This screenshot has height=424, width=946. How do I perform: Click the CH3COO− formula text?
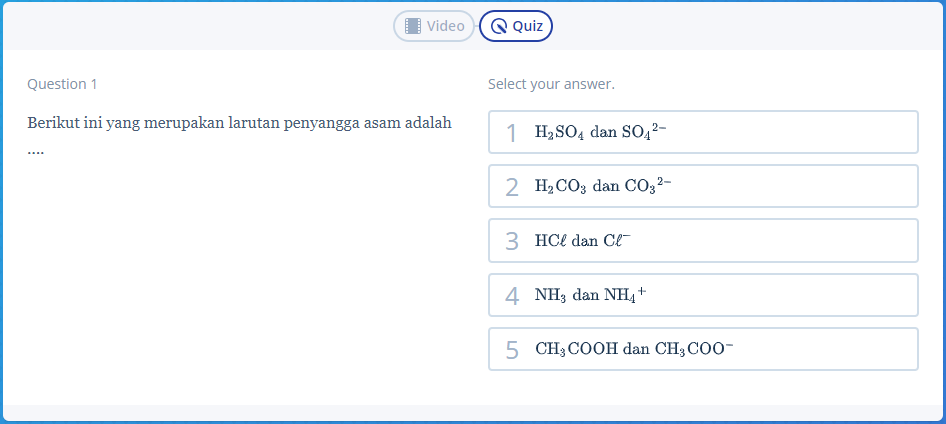[694, 349]
